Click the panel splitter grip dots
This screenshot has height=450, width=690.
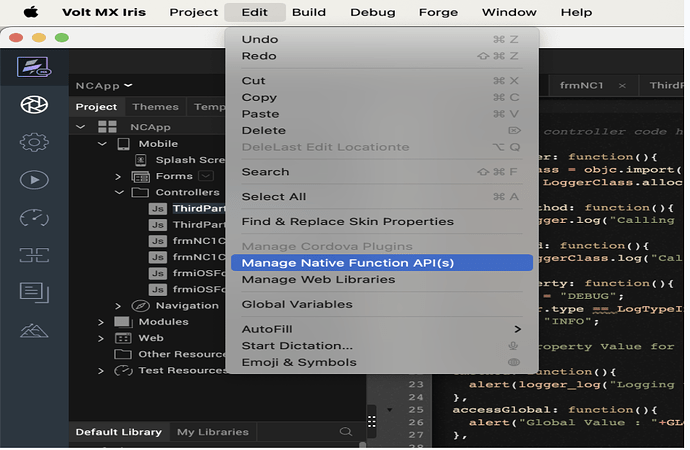(371, 421)
